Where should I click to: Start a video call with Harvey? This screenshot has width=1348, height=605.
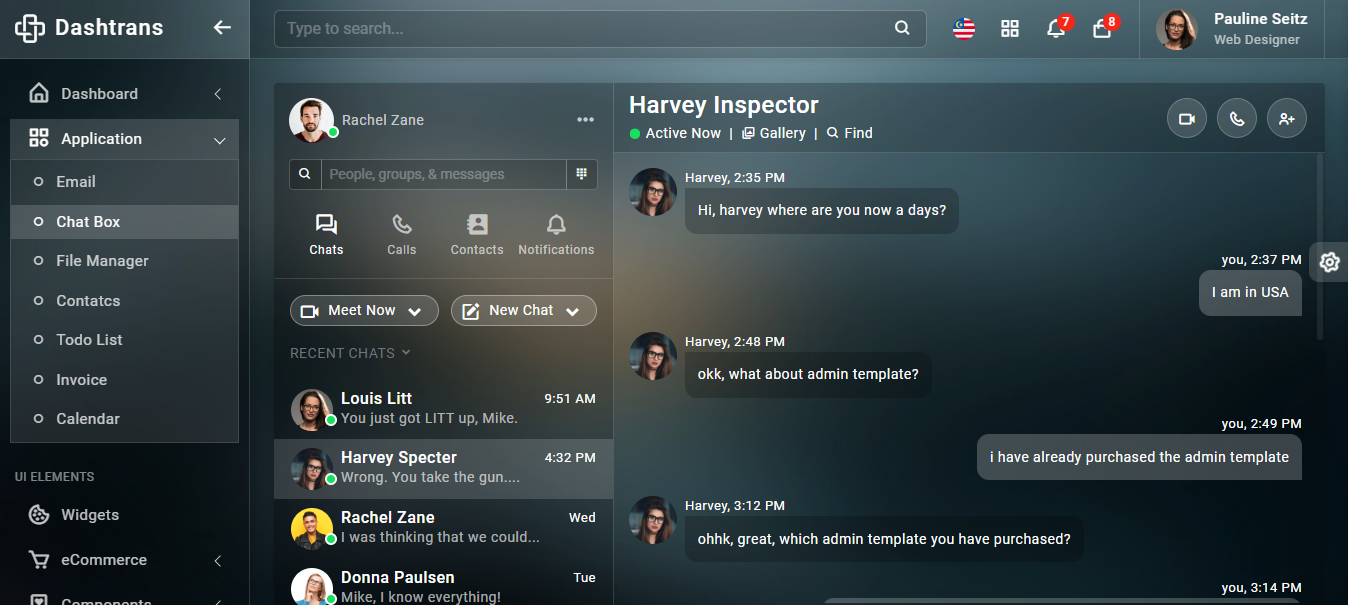(1186, 119)
